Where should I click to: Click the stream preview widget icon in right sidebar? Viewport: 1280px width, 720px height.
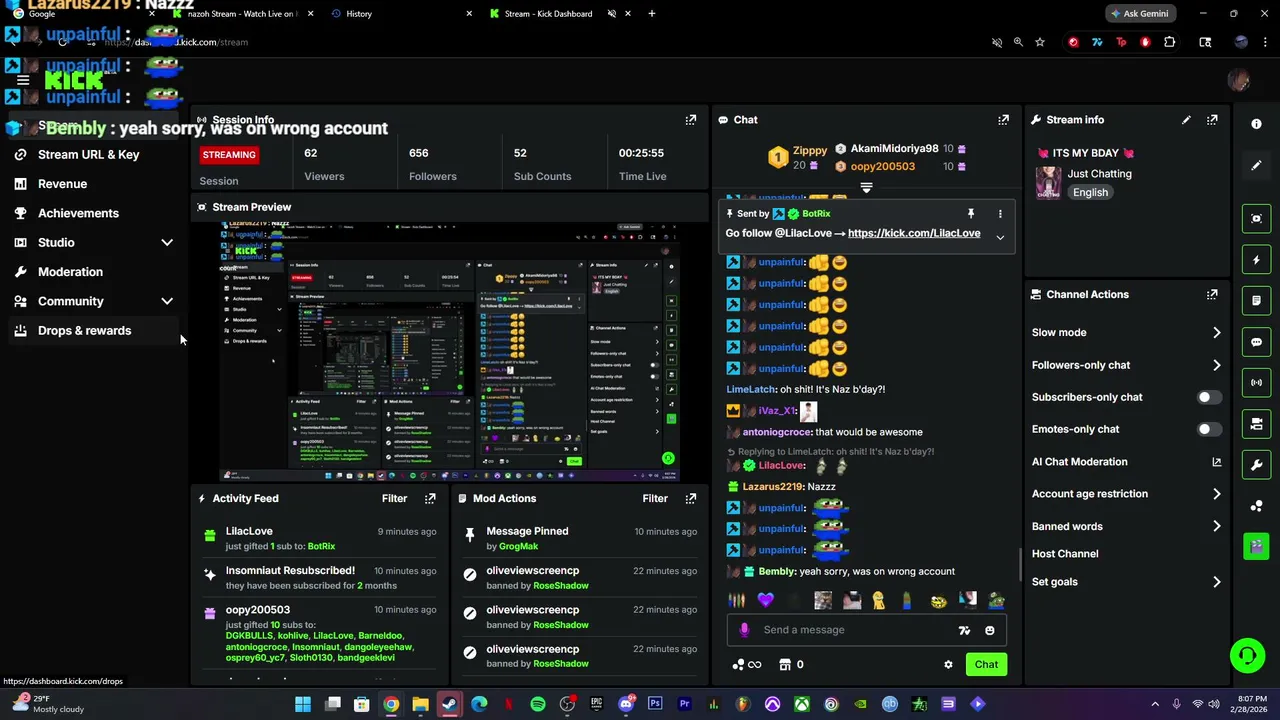pyautogui.click(x=1257, y=219)
